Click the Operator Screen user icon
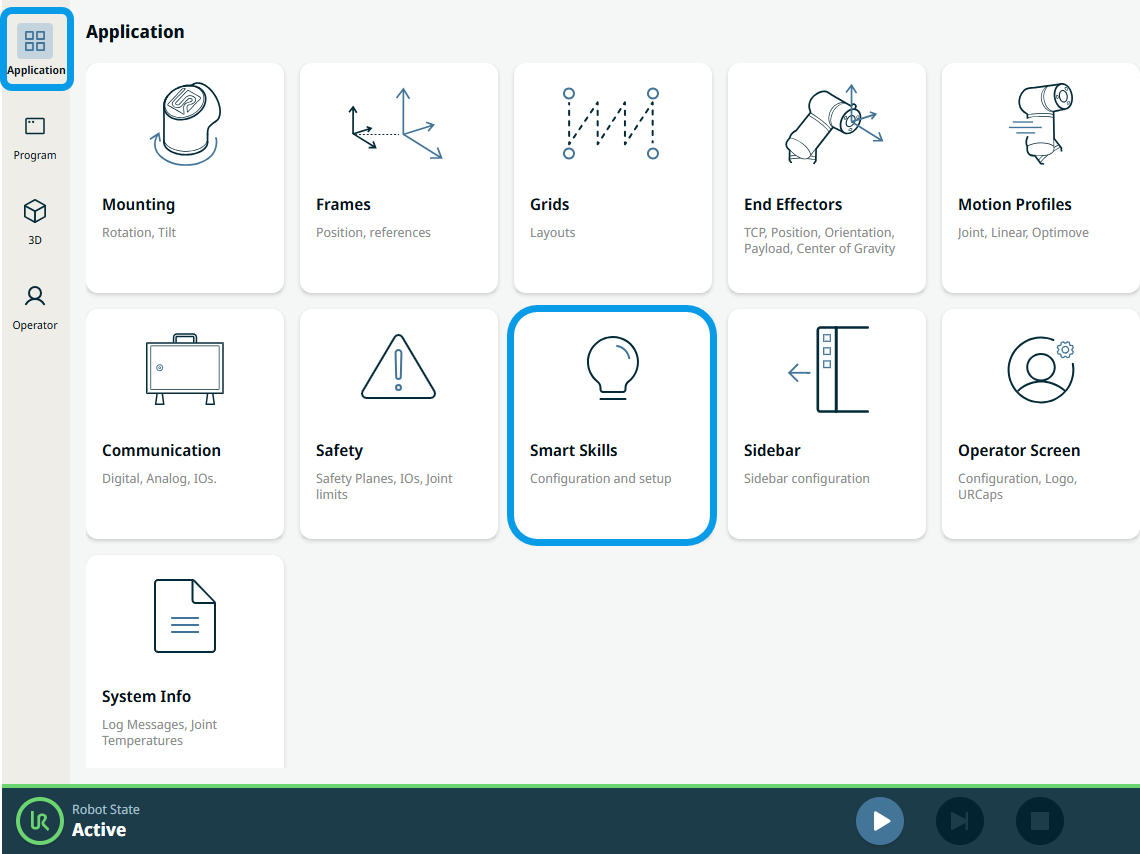 (1040, 369)
